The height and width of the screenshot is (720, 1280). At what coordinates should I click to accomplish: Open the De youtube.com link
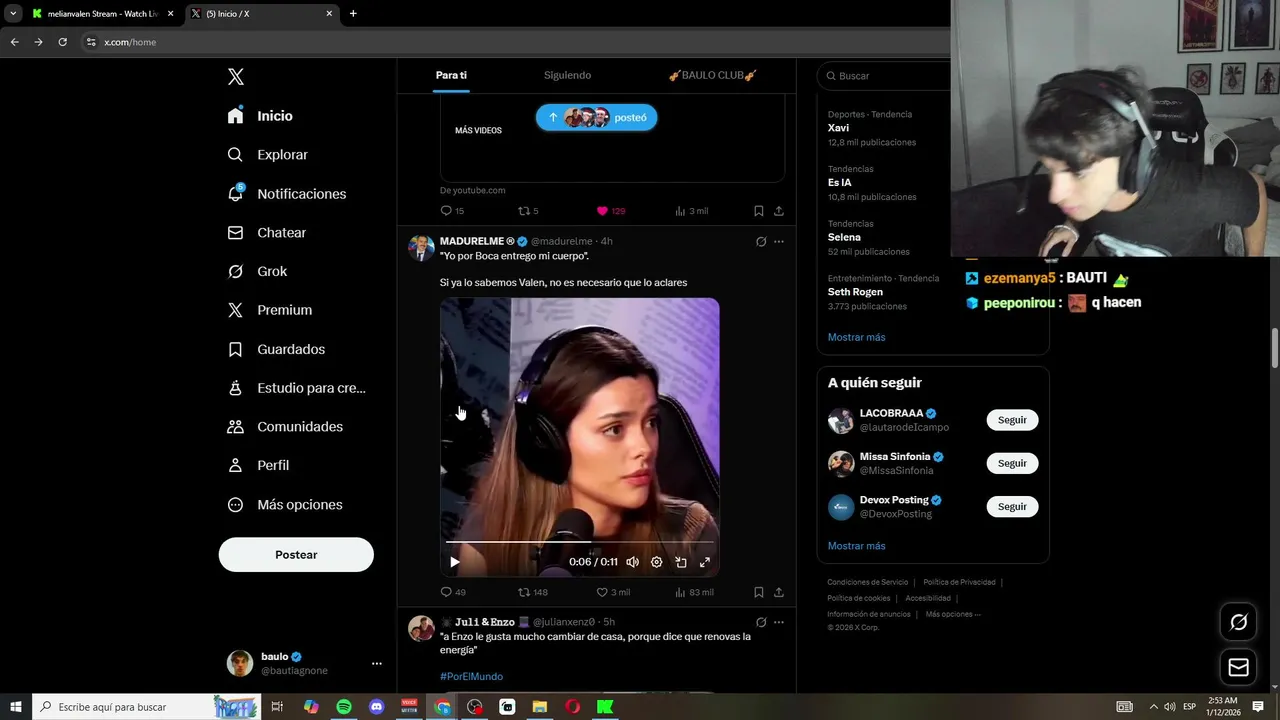tap(472, 190)
